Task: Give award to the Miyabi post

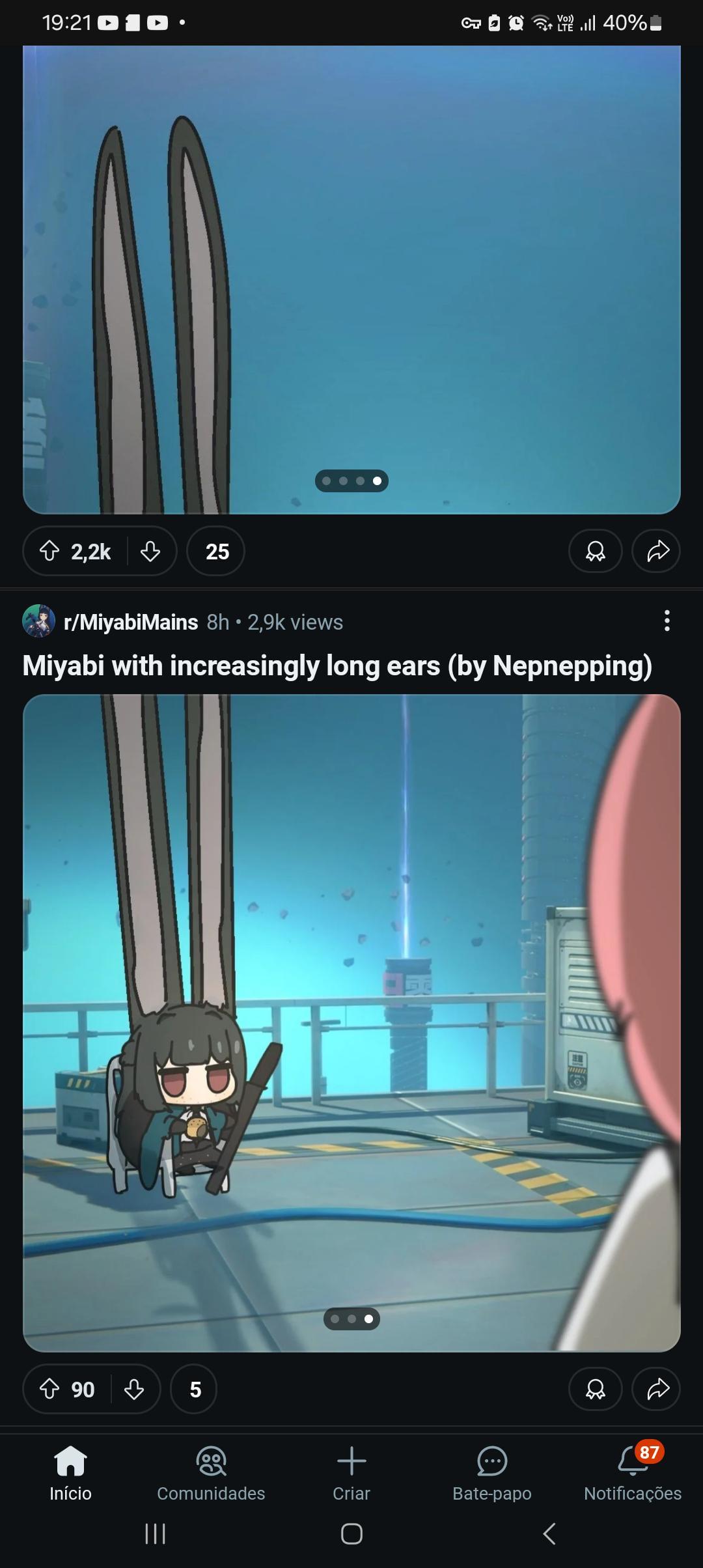Action: [595, 1389]
